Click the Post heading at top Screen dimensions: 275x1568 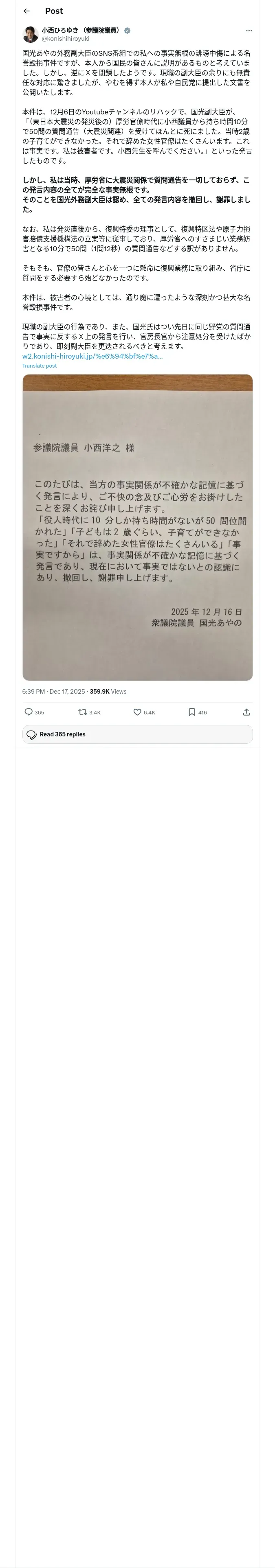[x=54, y=11]
